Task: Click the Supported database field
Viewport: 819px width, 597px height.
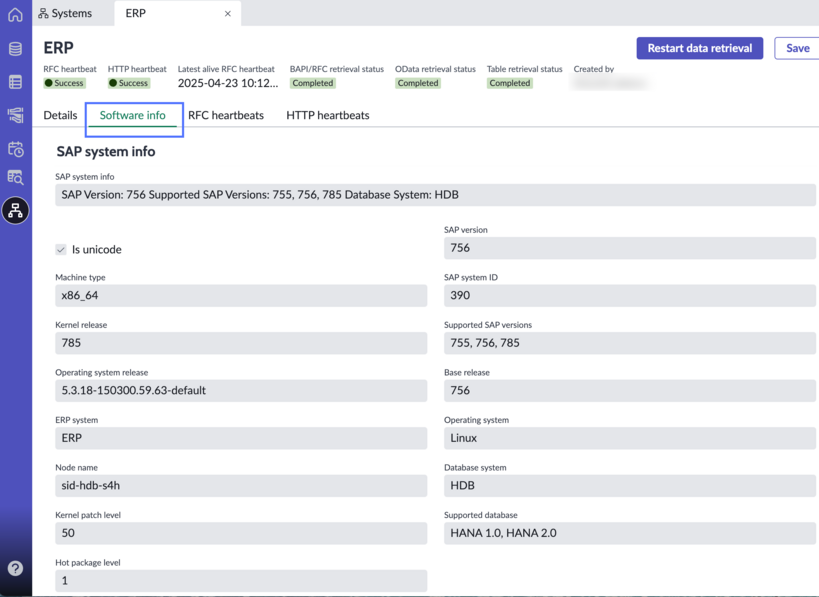Action: pos(629,533)
